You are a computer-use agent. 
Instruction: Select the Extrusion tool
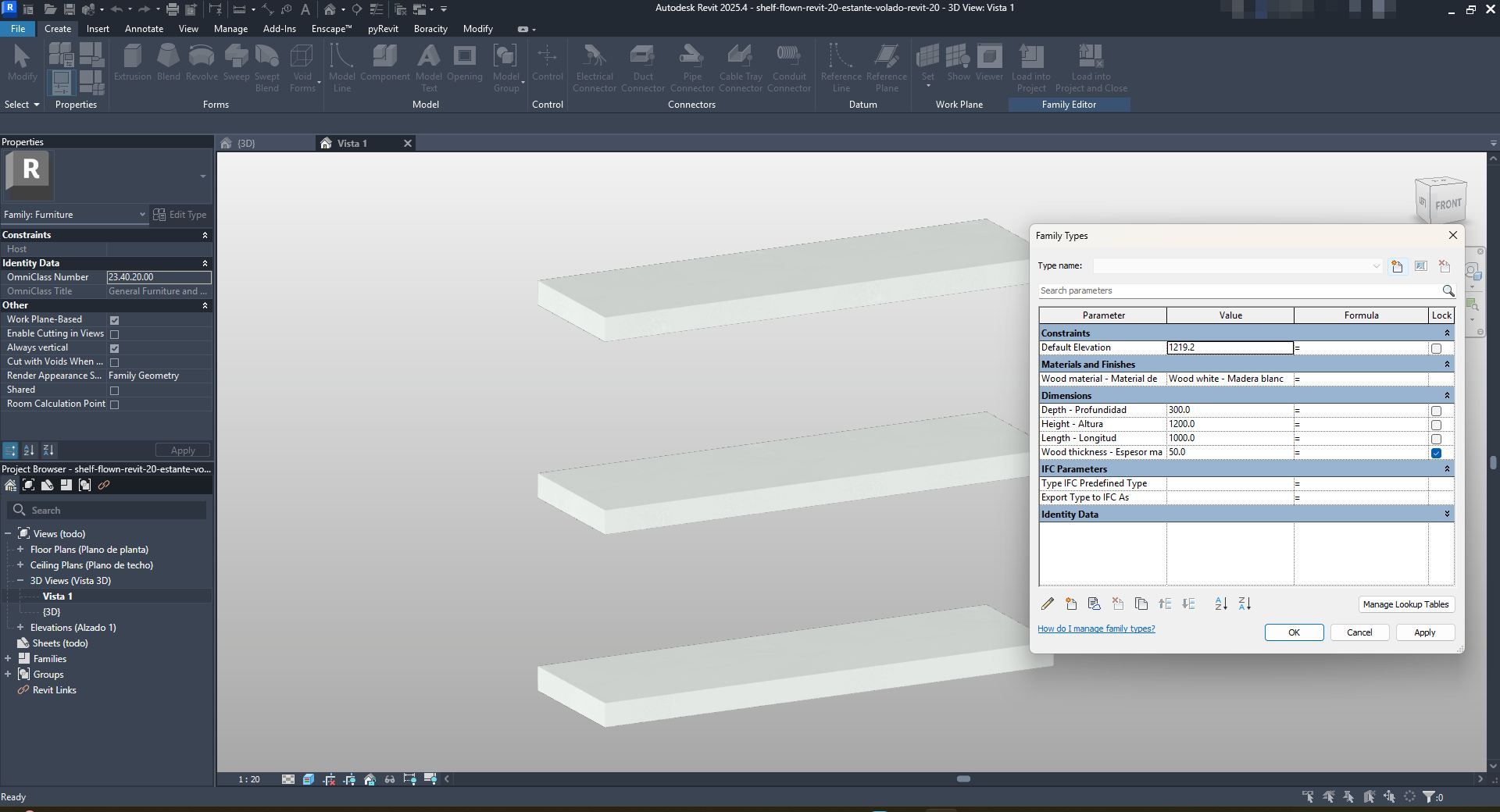point(132,62)
